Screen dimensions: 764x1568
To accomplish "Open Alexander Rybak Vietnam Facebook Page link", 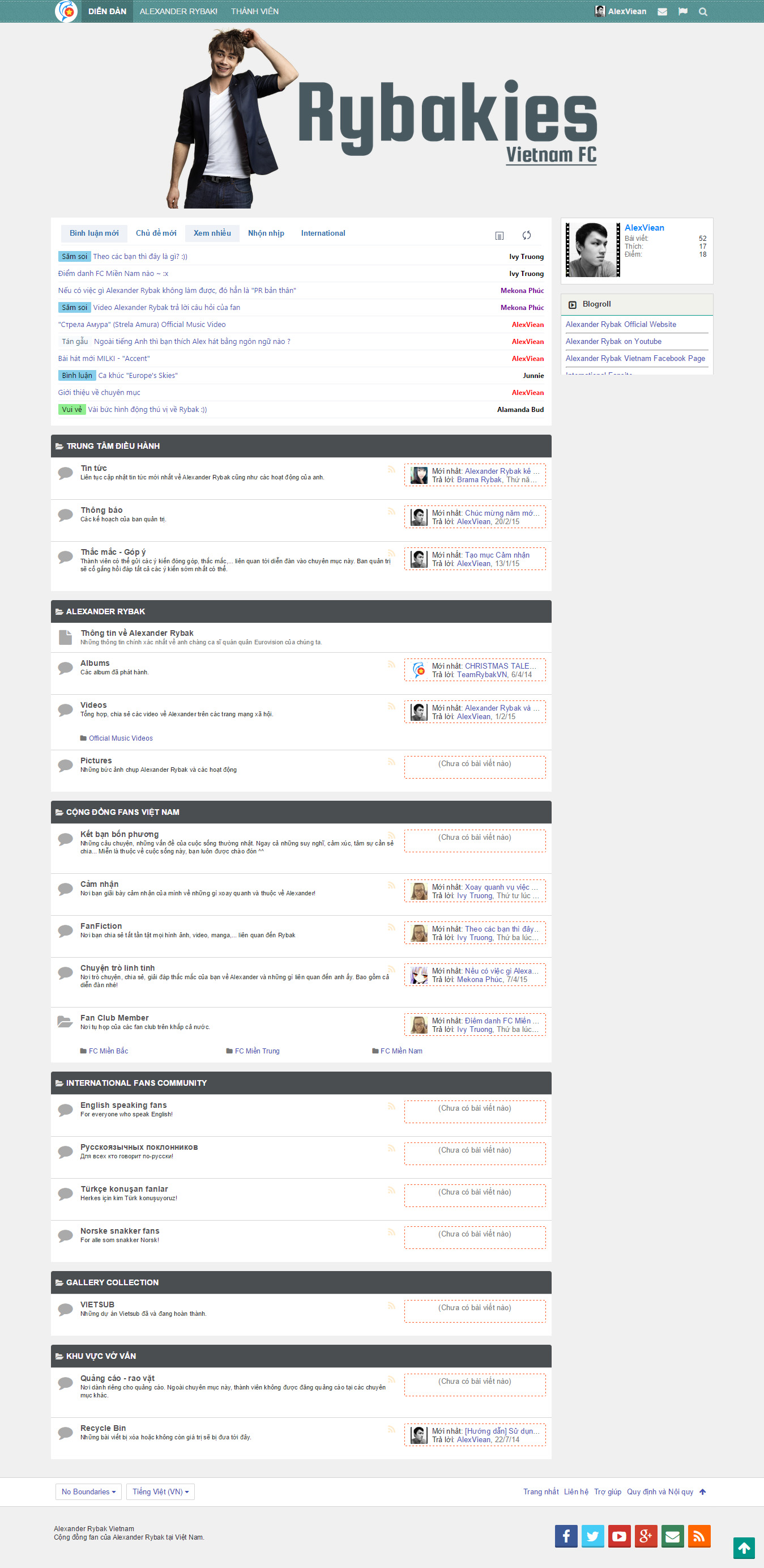I will tap(635, 359).
